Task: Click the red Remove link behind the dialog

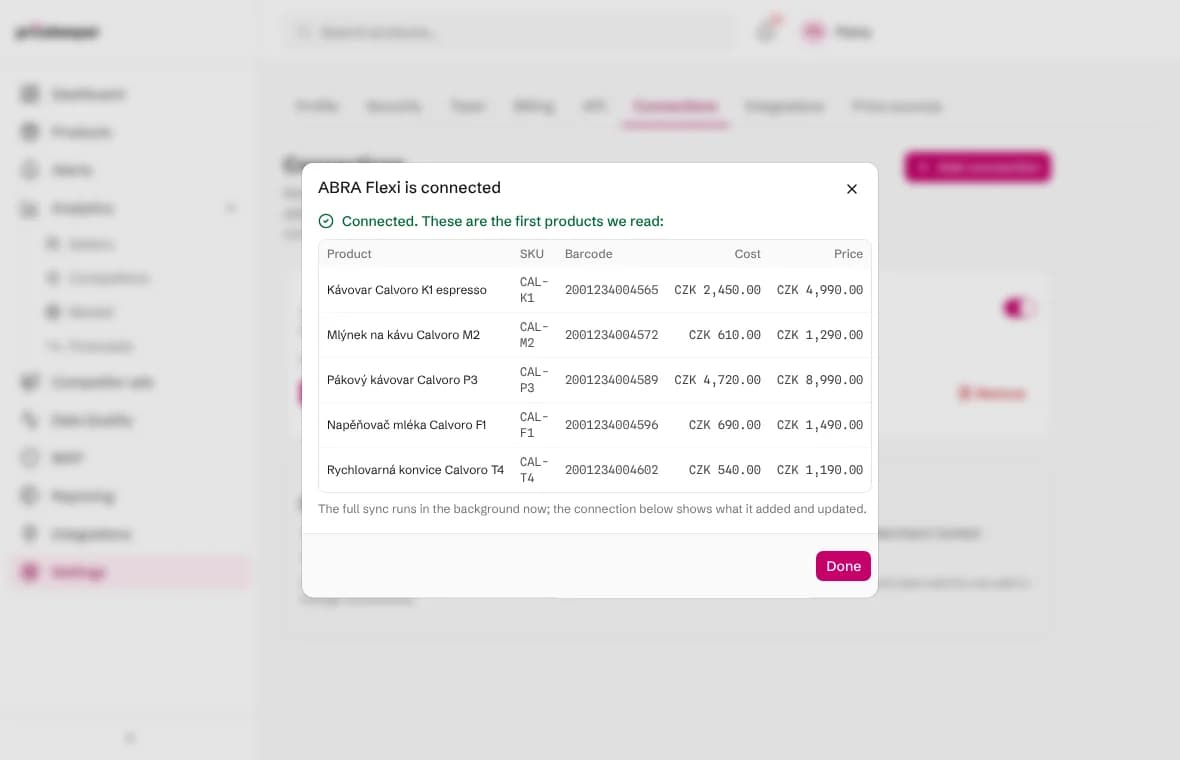Action: (x=992, y=394)
